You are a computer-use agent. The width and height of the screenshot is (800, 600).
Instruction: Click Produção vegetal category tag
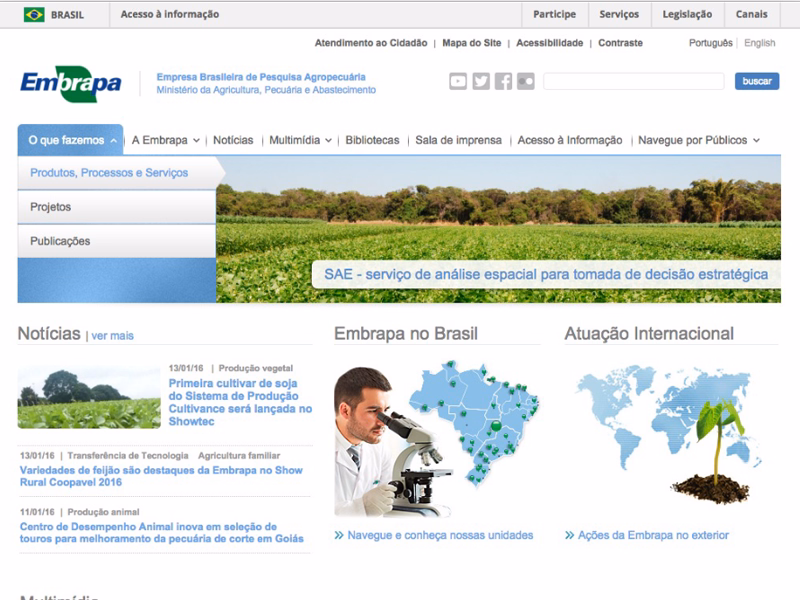[x=256, y=368]
